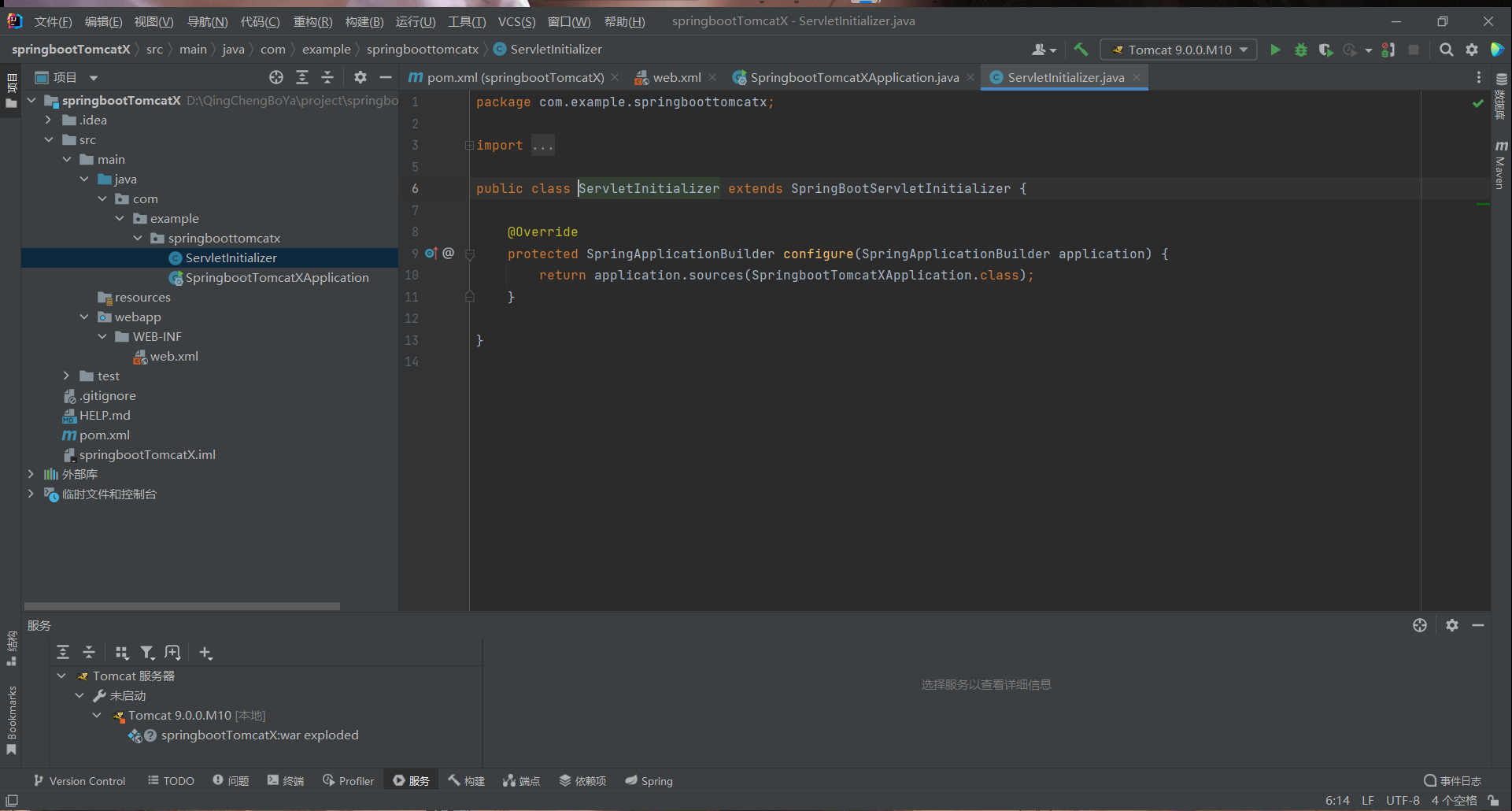Select springbootTomcatX:war exploded artifact
This screenshot has width=1512, height=811.
260,735
